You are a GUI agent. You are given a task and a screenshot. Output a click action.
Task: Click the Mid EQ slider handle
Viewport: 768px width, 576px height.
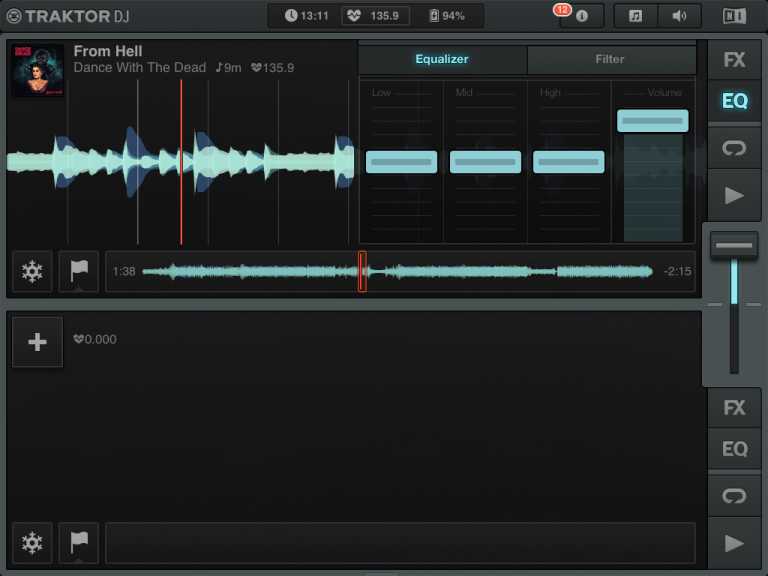click(x=485, y=162)
